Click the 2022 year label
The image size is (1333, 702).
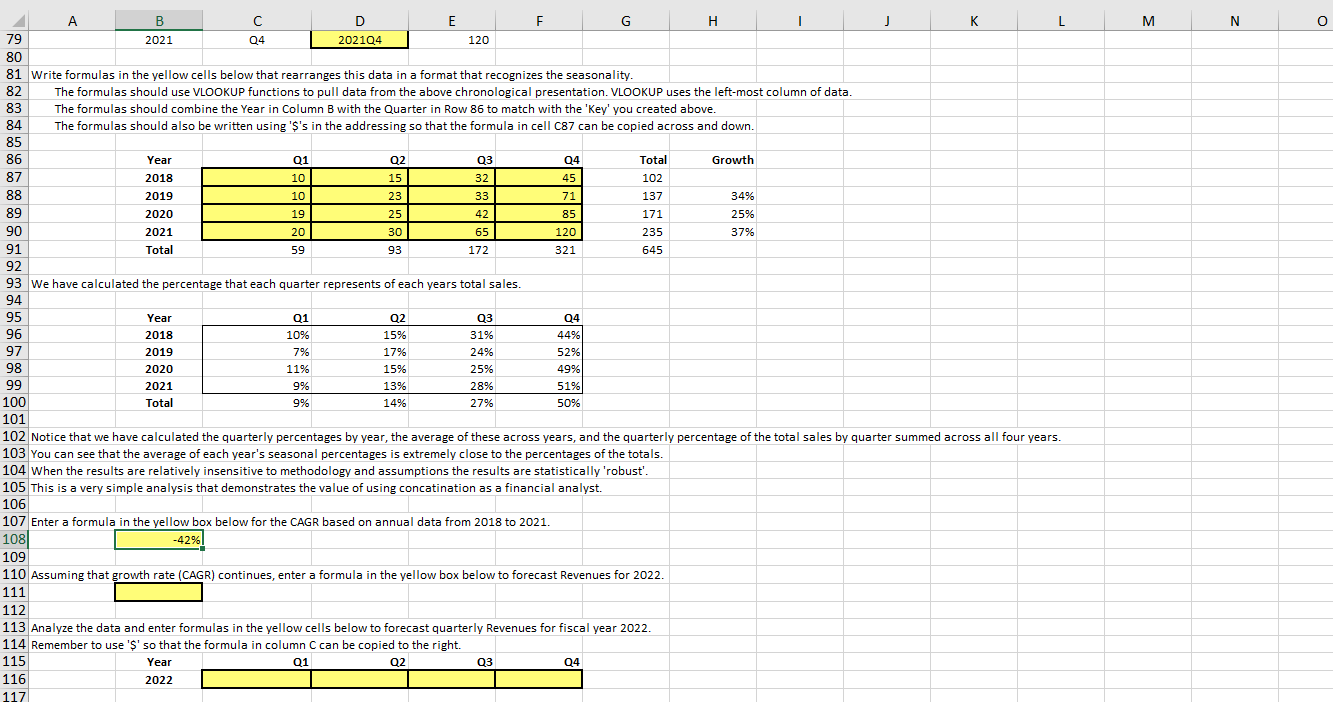click(x=159, y=680)
